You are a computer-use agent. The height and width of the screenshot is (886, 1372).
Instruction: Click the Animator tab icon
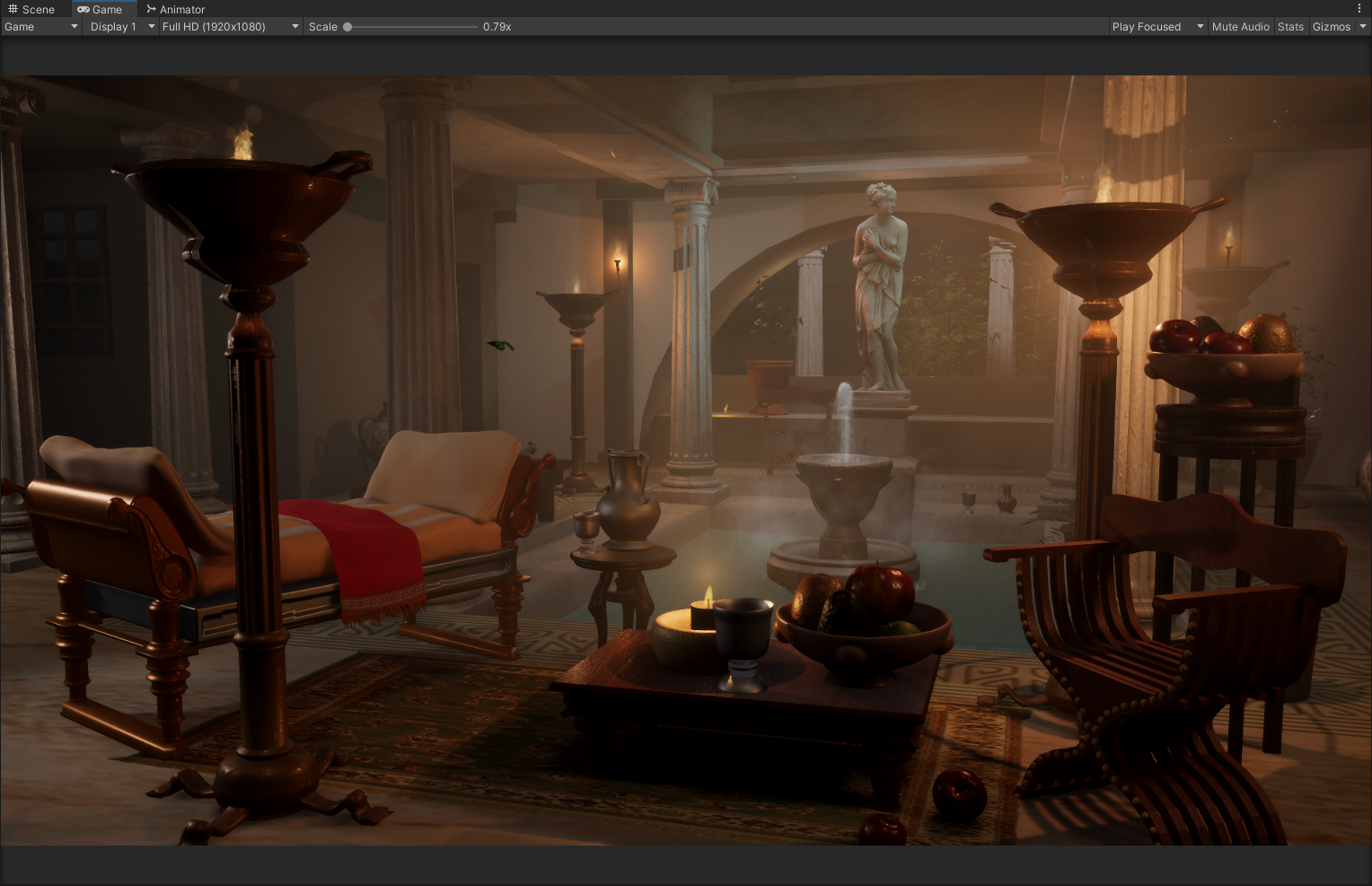coord(152,9)
